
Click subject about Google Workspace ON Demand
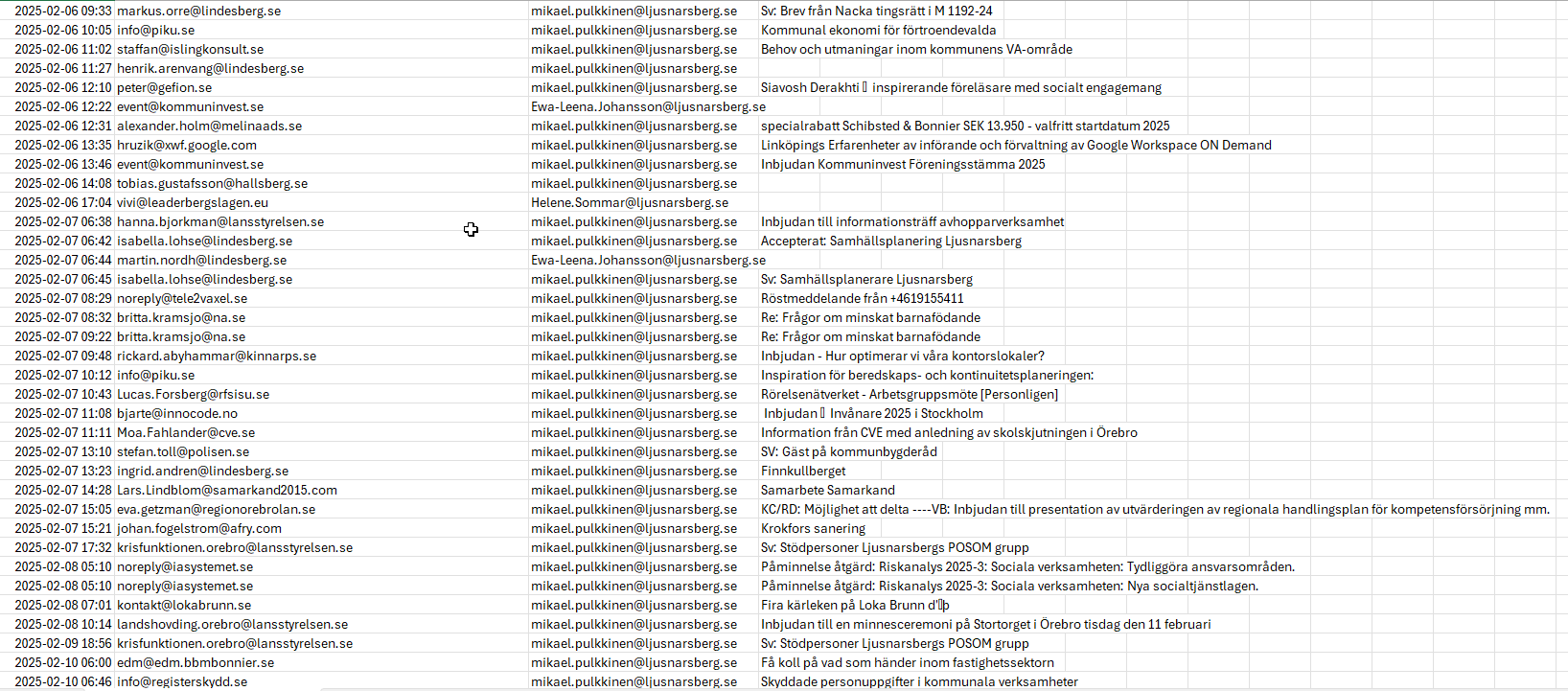click(1016, 145)
